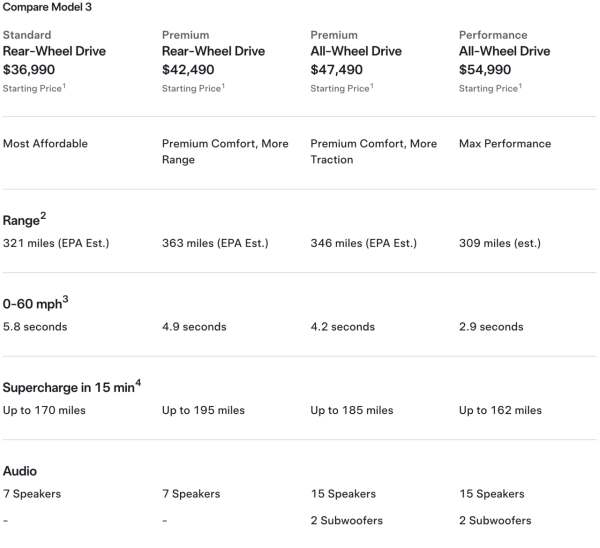The height and width of the screenshot is (548, 600).
Task: Open footnote 1 under the $42,490 price
Action: [x=223, y=86]
